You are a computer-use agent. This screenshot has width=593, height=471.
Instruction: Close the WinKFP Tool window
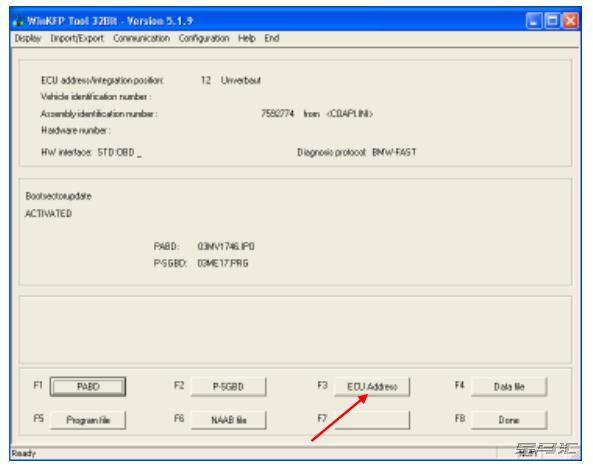point(571,21)
